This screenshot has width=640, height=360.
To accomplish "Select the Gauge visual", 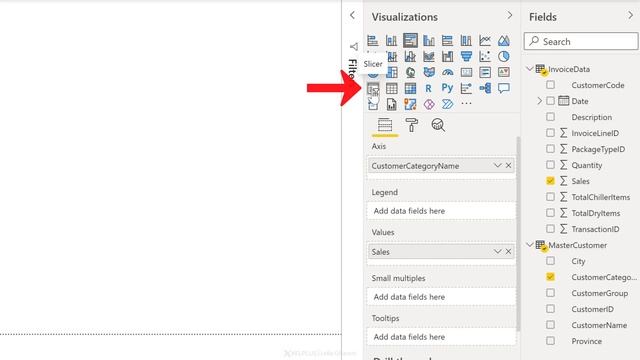I will point(447,72).
